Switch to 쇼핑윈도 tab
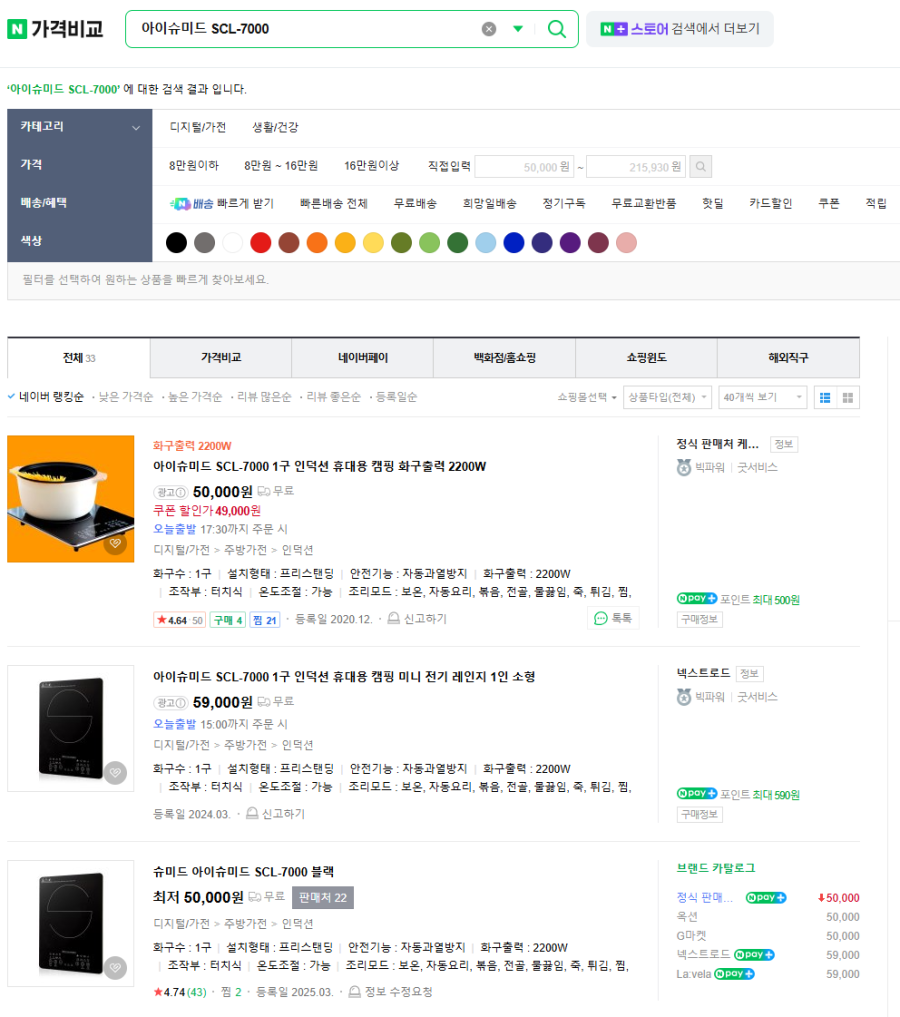 [646, 358]
